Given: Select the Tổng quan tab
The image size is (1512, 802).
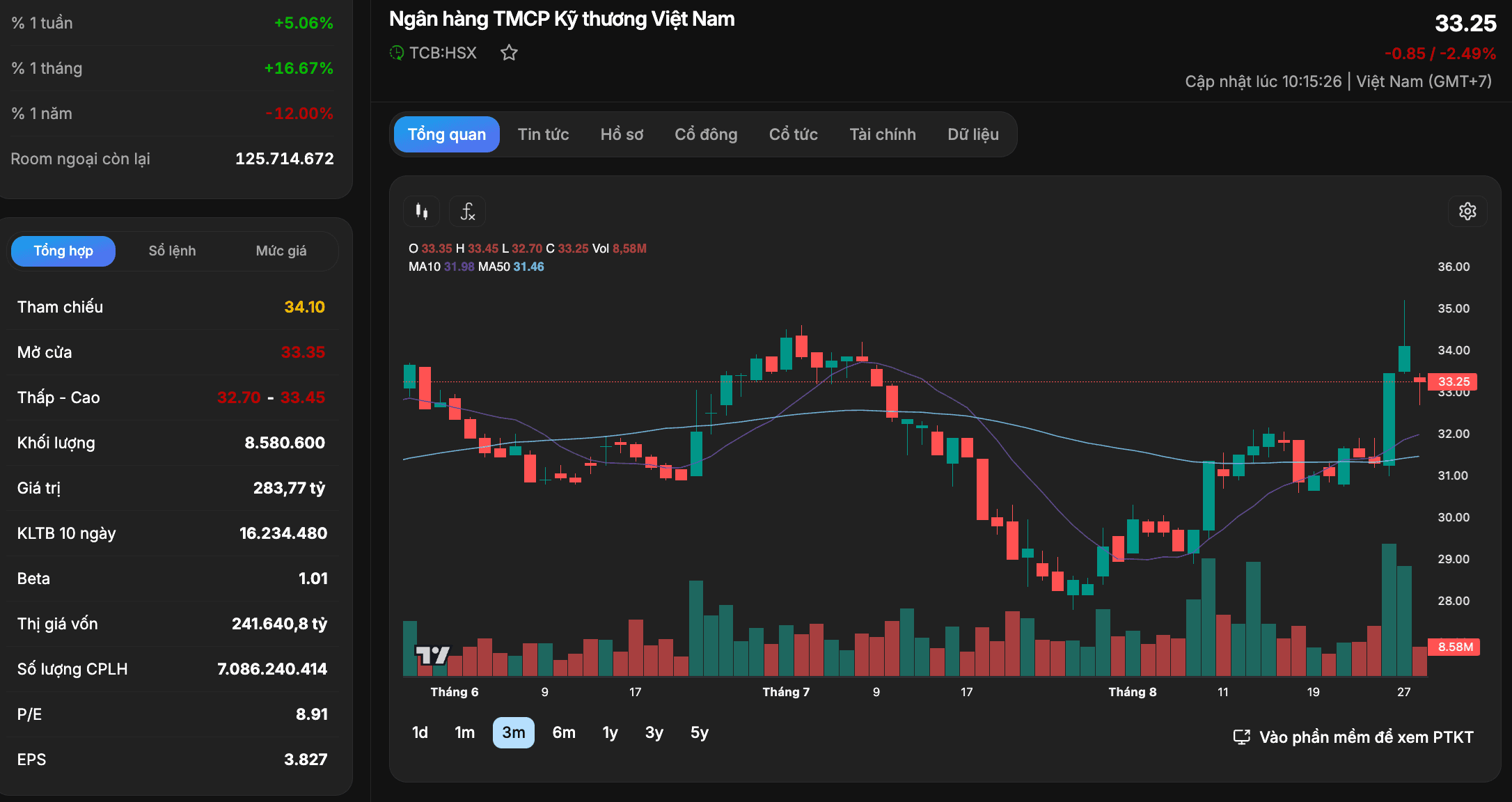Looking at the screenshot, I should [x=447, y=134].
